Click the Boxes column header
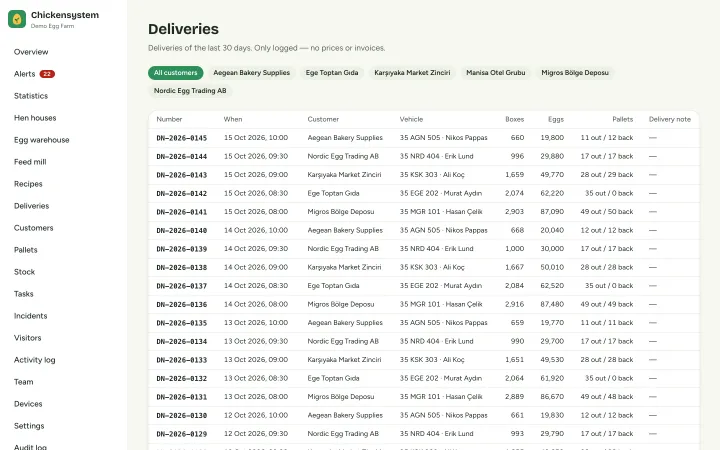This screenshot has width=720, height=450. click(515, 119)
